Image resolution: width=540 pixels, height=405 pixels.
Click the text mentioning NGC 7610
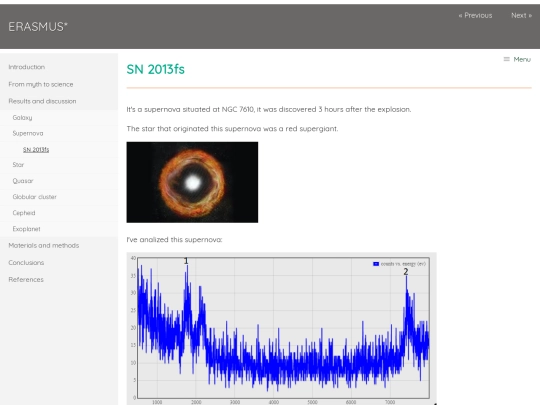(269, 110)
